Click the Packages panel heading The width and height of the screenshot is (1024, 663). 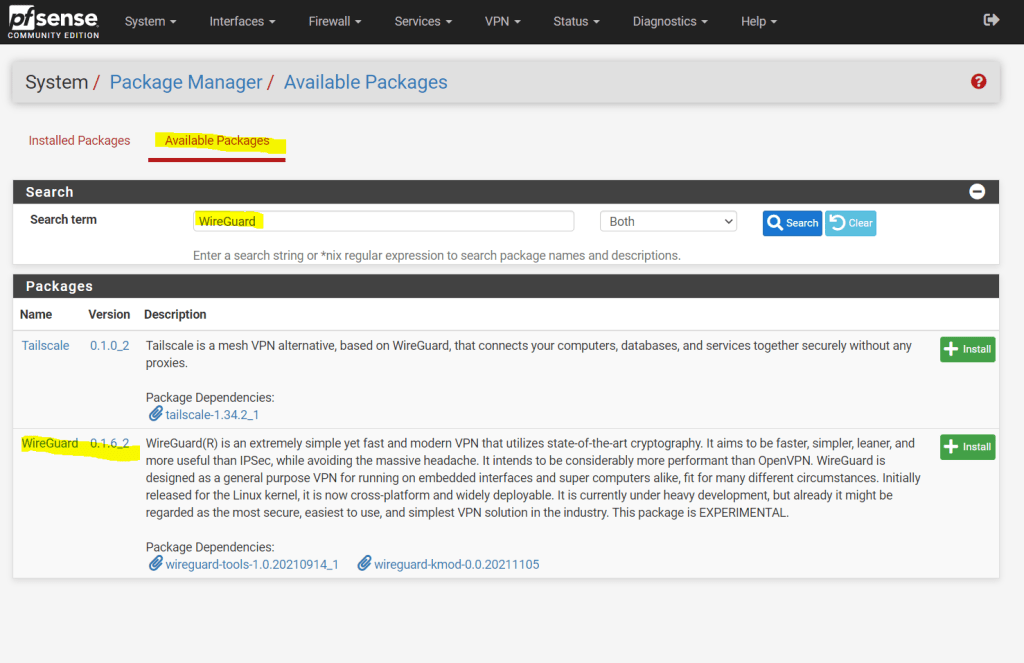pyautogui.click(x=59, y=286)
